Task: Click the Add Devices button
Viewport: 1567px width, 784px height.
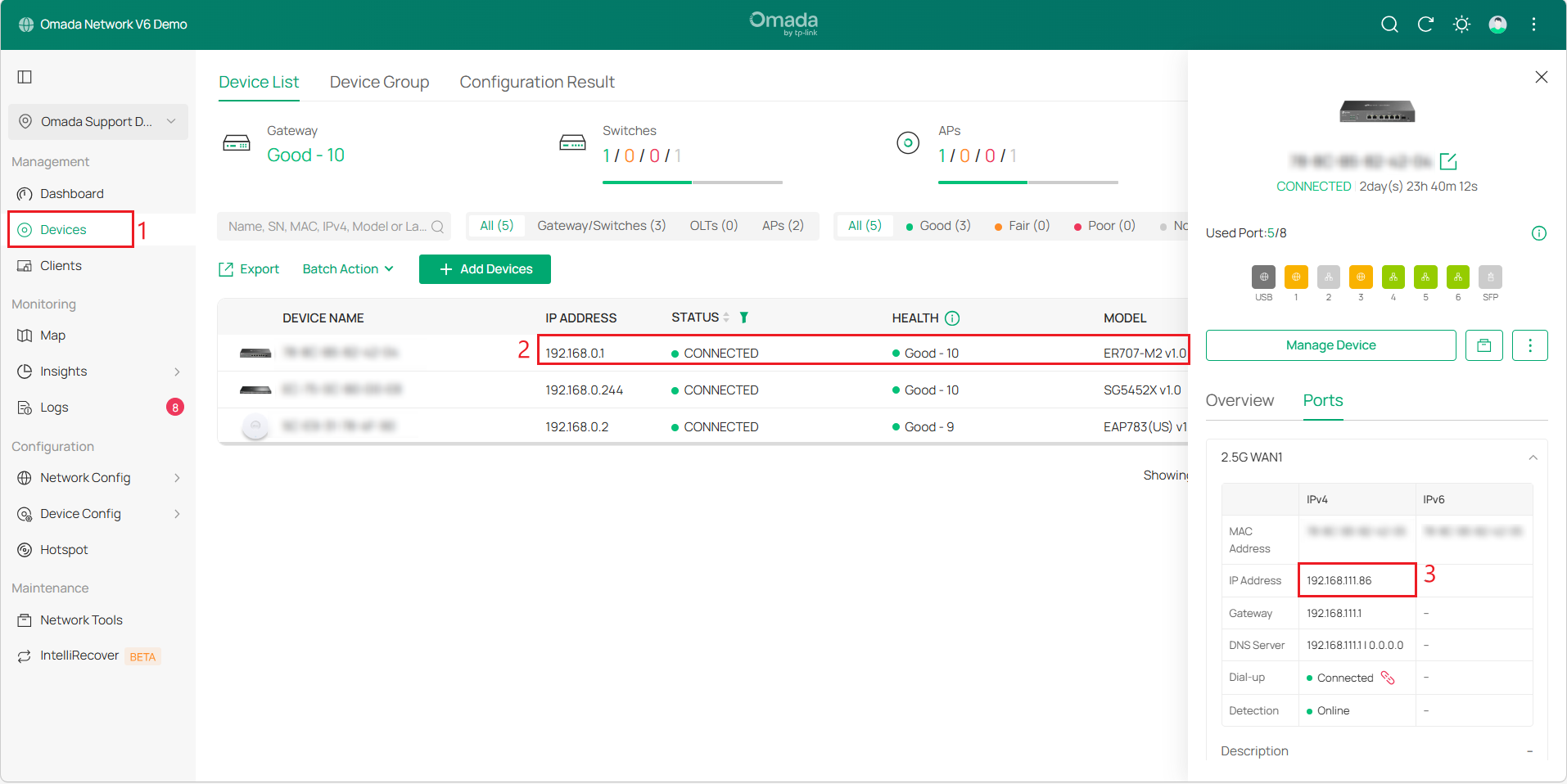Action: coord(485,269)
